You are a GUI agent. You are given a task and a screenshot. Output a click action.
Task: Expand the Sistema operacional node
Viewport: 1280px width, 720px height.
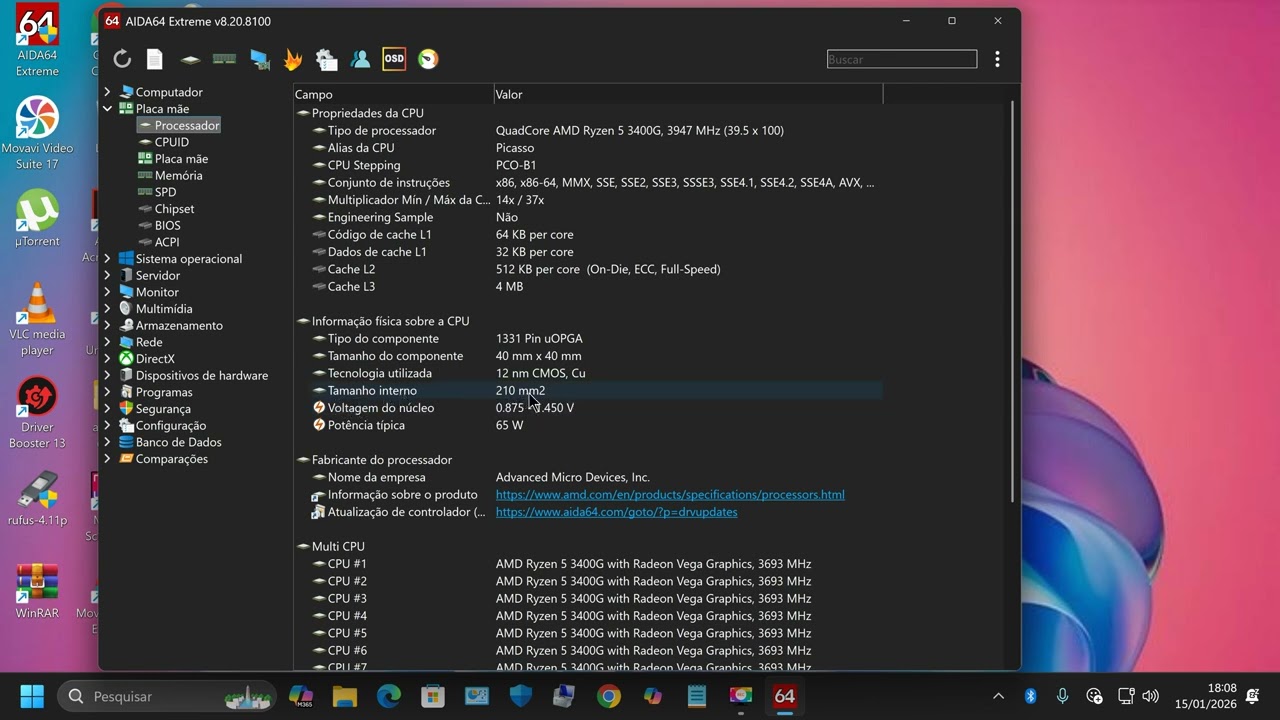pyautogui.click(x=107, y=259)
